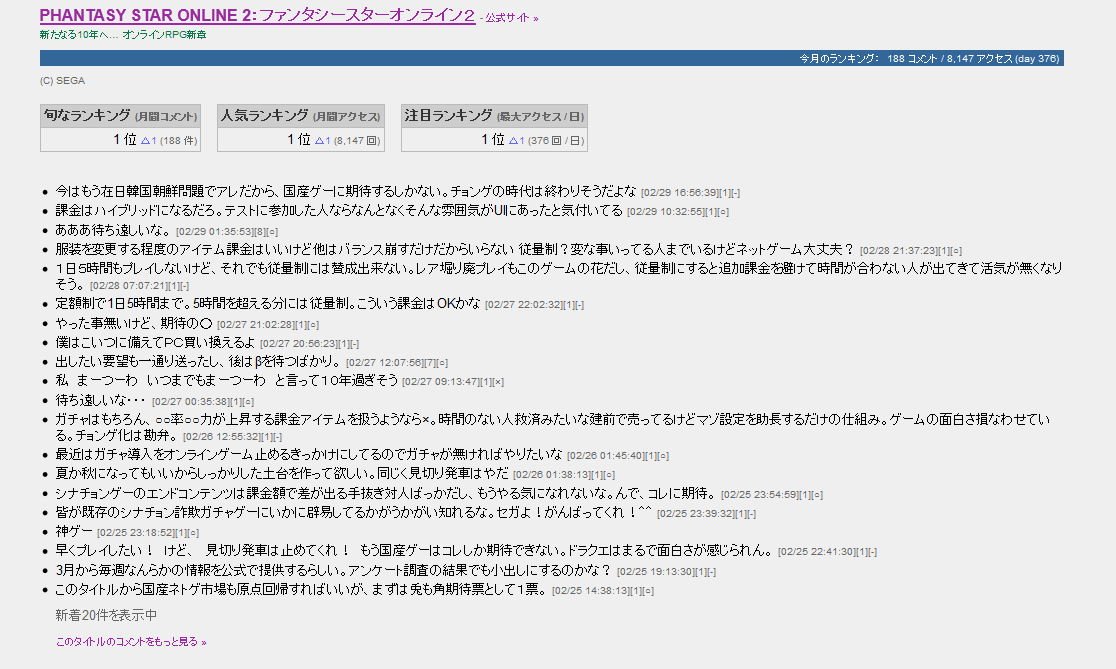1116x669 pixels.
Task: Click the comment starting 課金はハイブリッドになるだろ
Action: click(x=339, y=211)
